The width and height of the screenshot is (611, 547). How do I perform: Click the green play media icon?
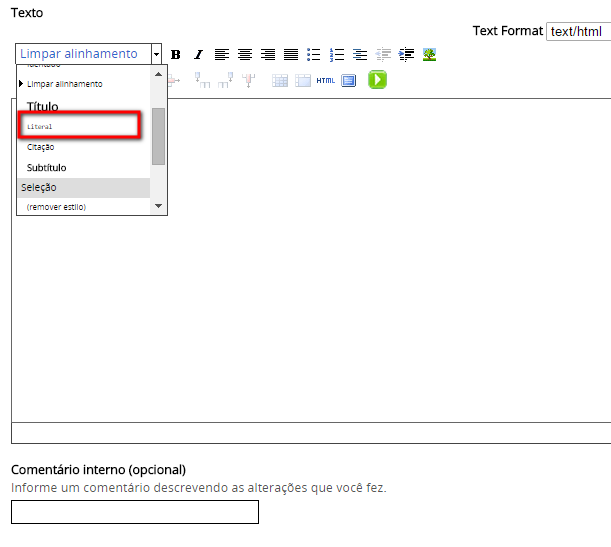tap(377, 80)
